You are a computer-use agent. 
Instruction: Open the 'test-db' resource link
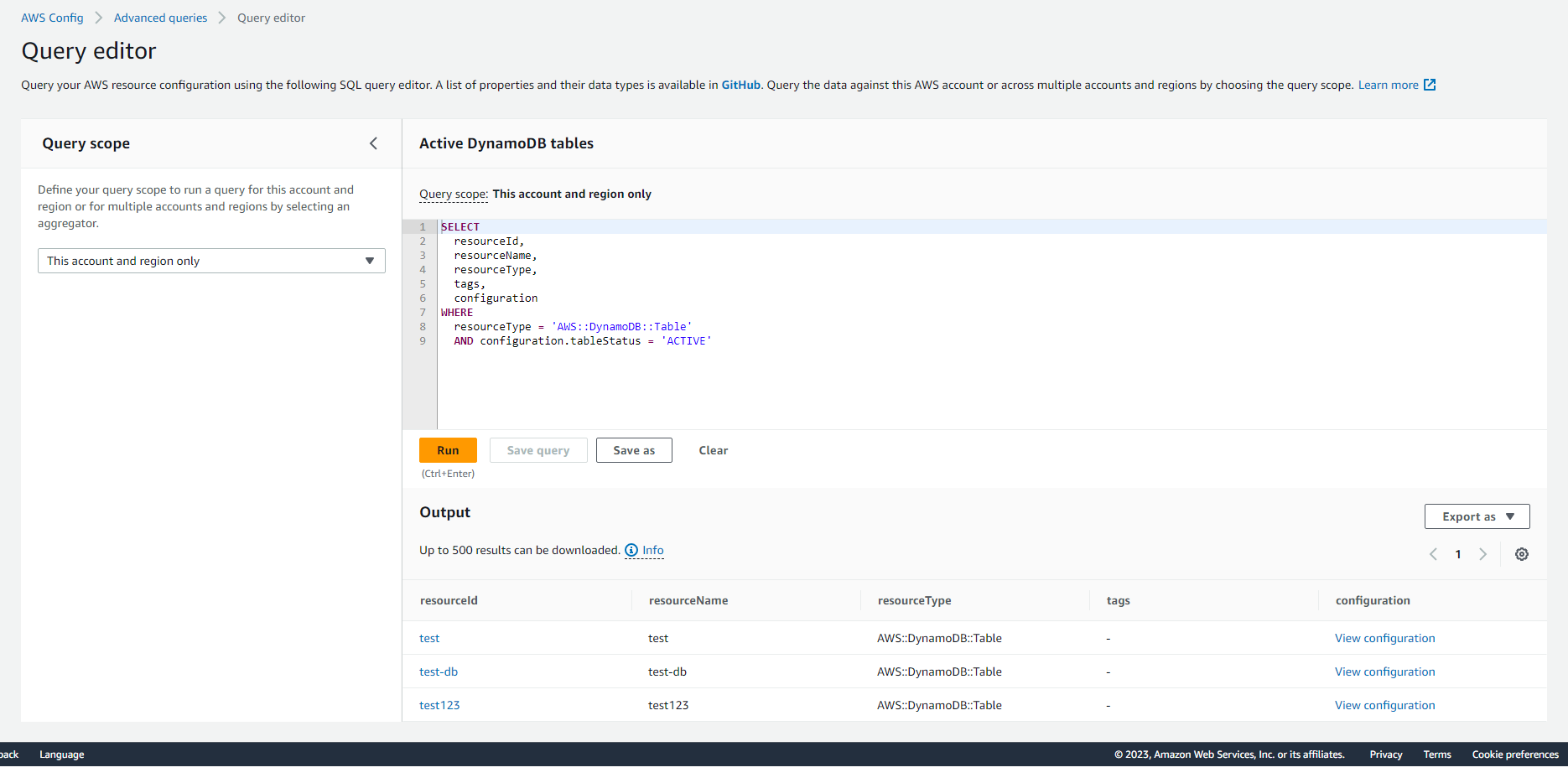click(439, 672)
